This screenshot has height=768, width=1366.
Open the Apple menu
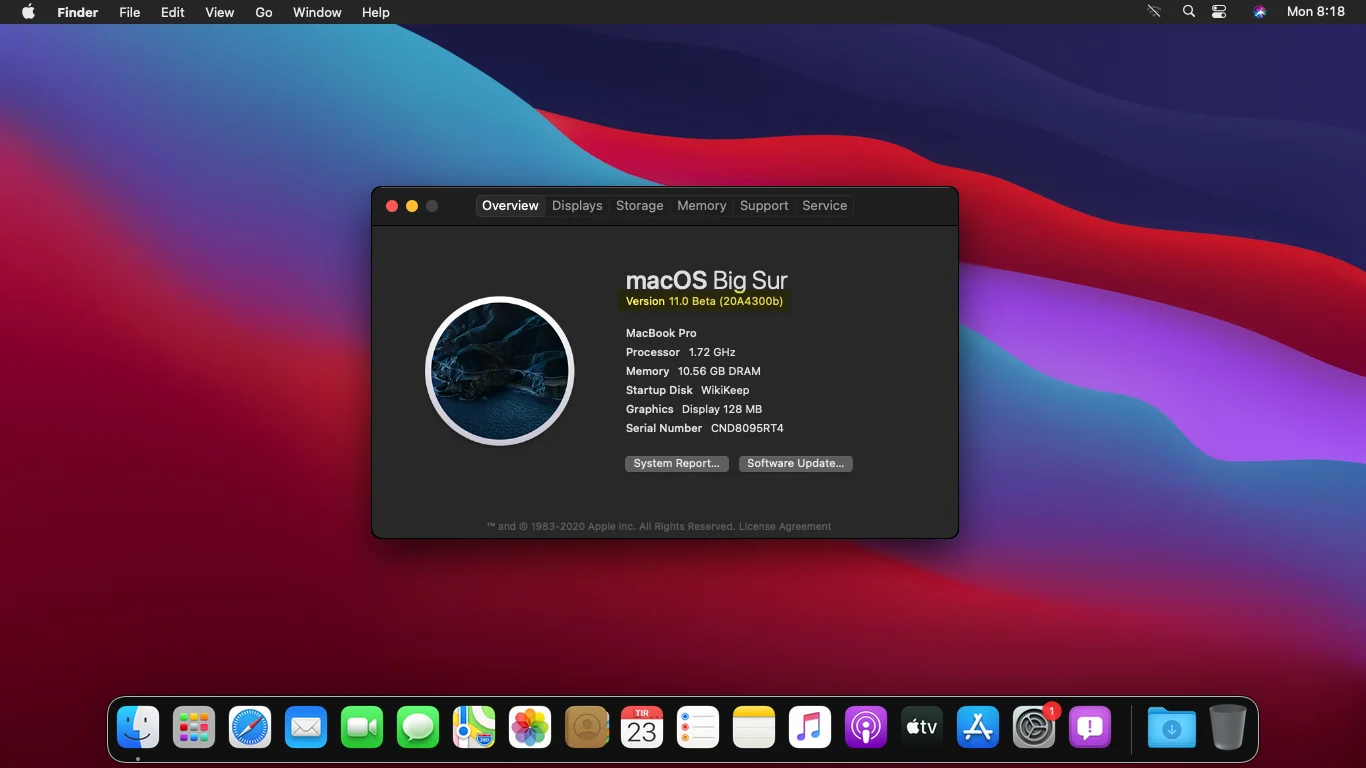click(28, 12)
